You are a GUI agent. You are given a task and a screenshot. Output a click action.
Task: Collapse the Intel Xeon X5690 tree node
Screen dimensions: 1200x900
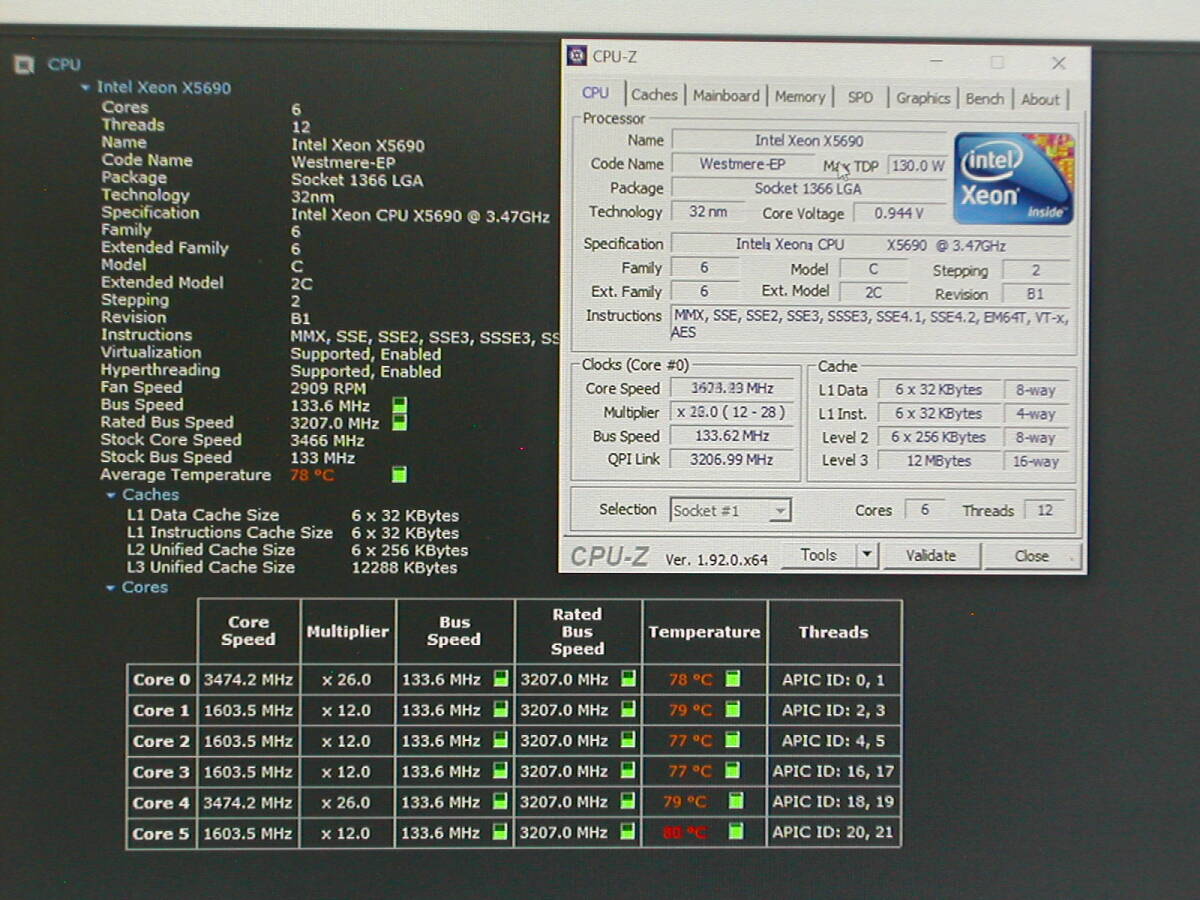(85, 88)
